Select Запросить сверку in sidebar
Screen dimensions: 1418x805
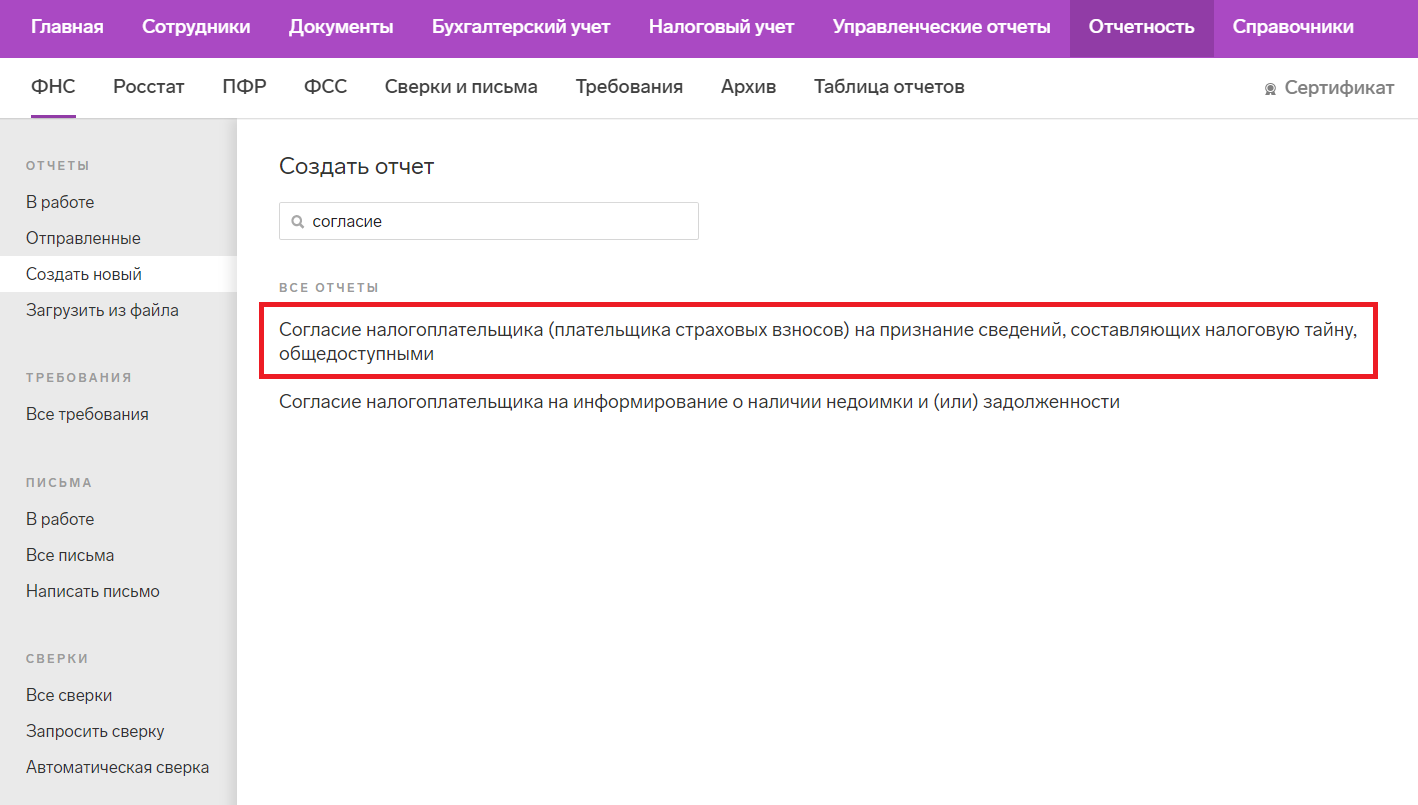pyautogui.click(x=95, y=731)
